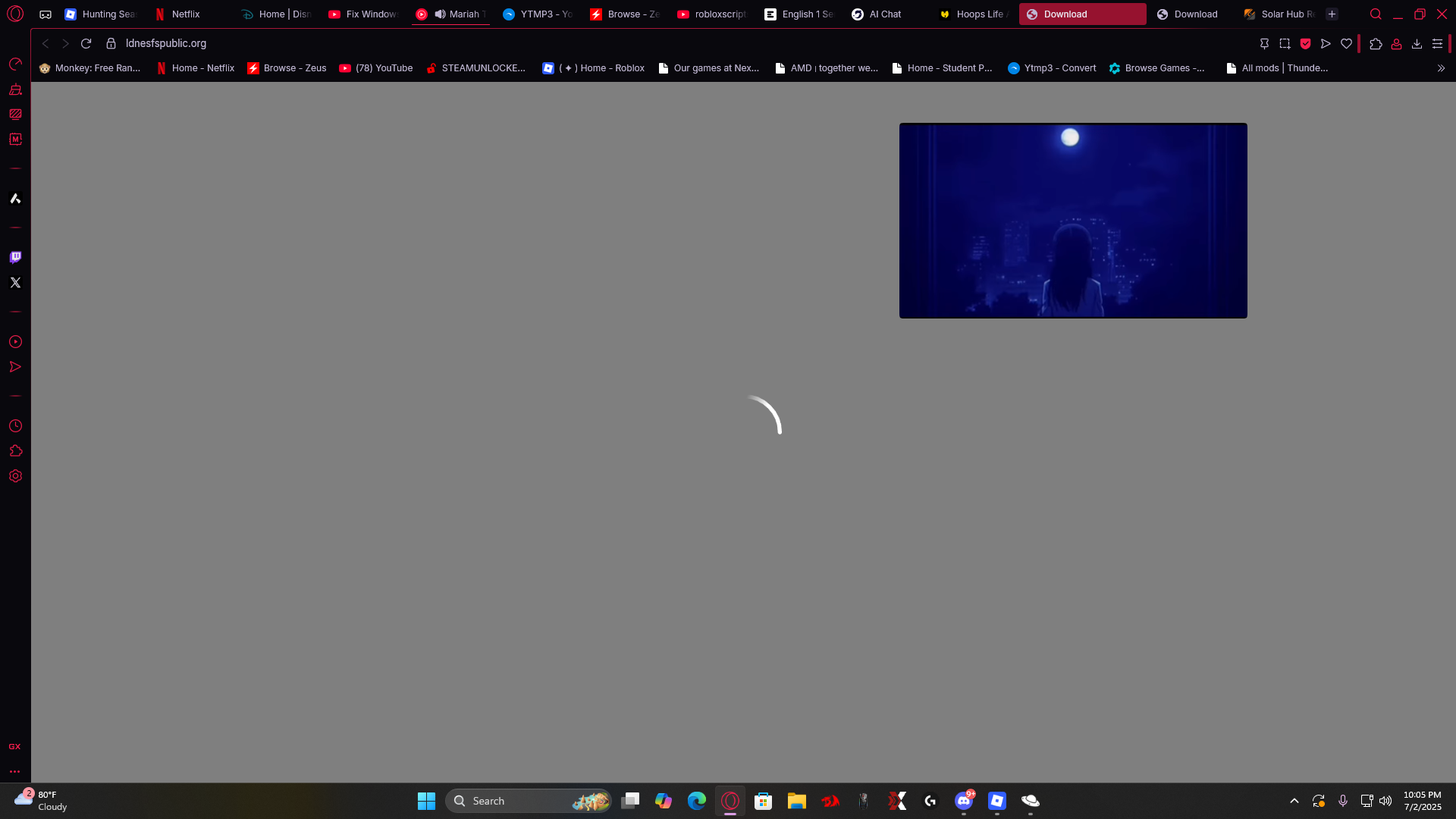Take a snapshot with toolbar icon
Viewport: 1456px width, 819px height.
coord(1285,44)
